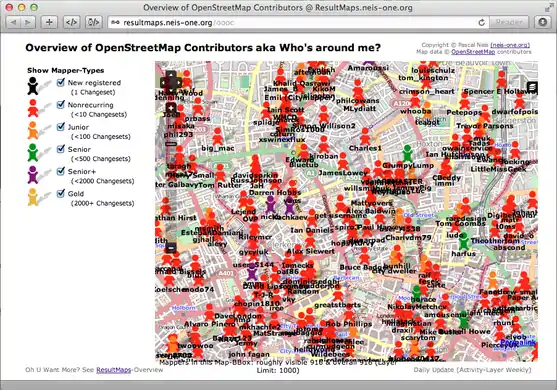
Task: Open the ResultMaps overview link
Action: click(x=113, y=370)
